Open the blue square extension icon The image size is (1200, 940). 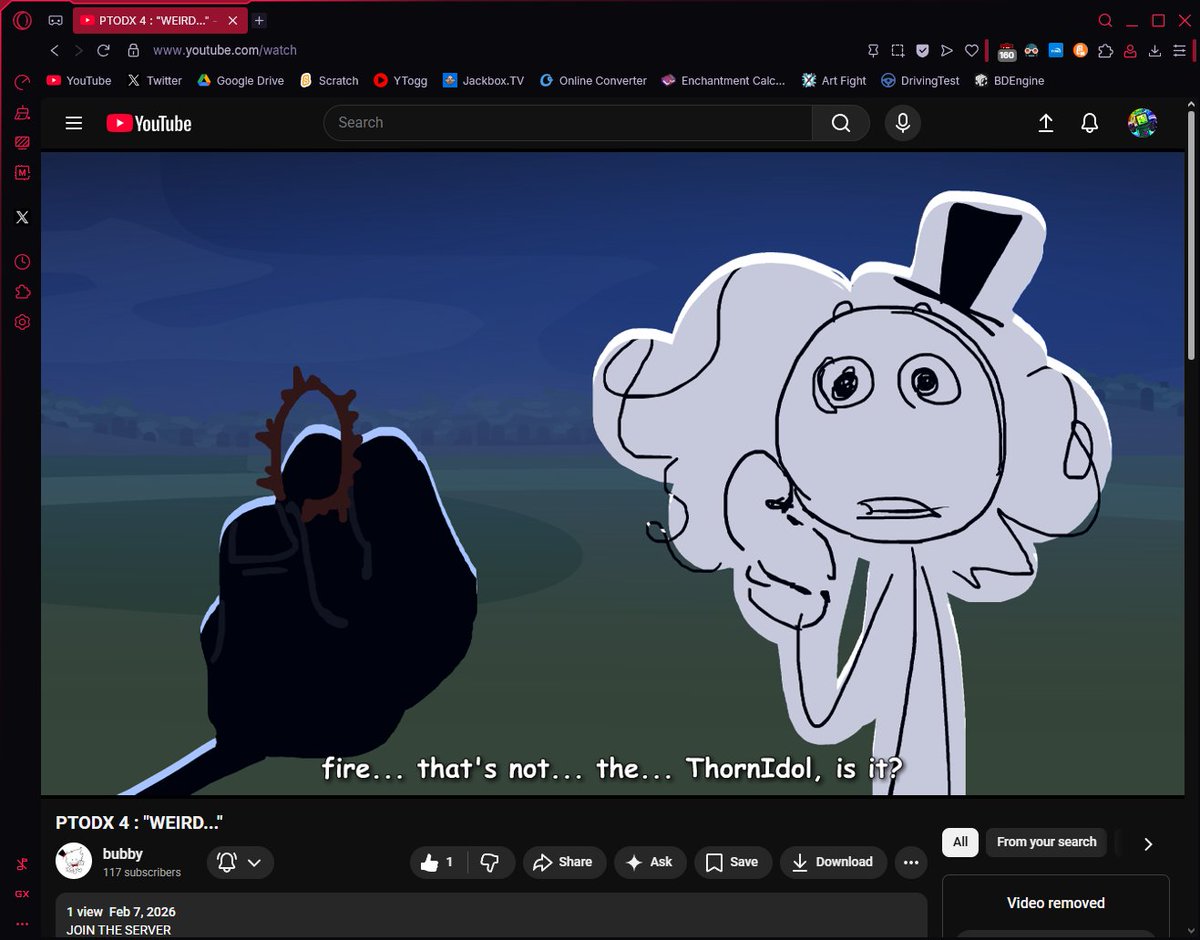[x=1055, y=50]
